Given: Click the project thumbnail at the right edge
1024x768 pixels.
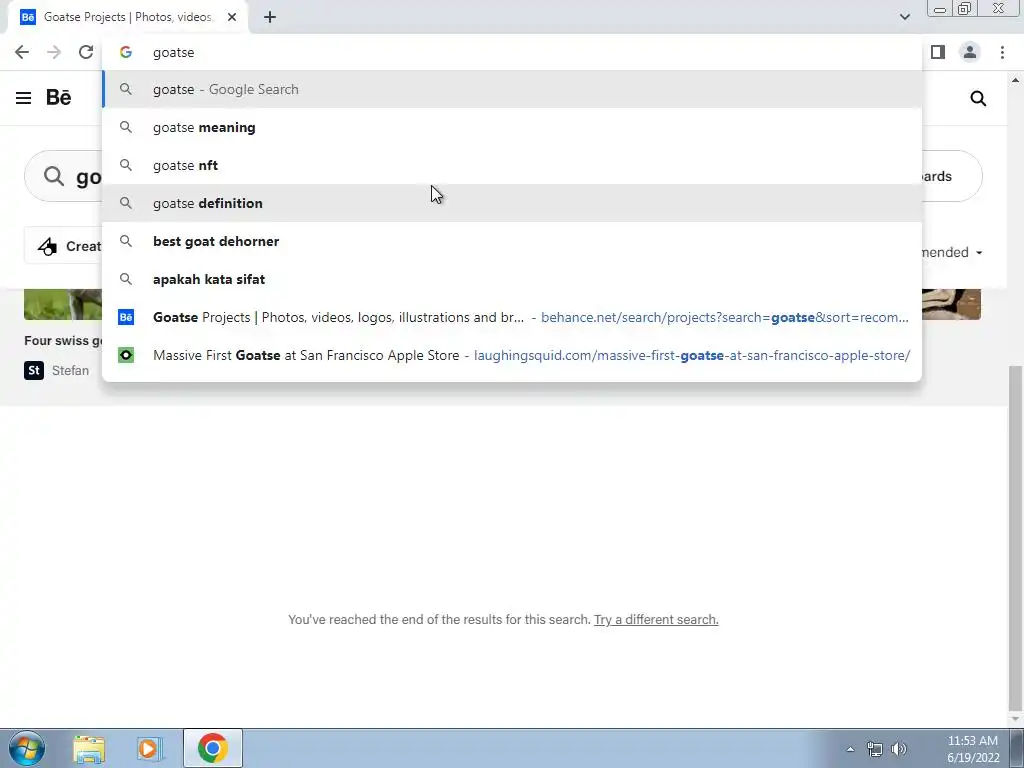Looking at the screenshot, I should pos(951,304).
